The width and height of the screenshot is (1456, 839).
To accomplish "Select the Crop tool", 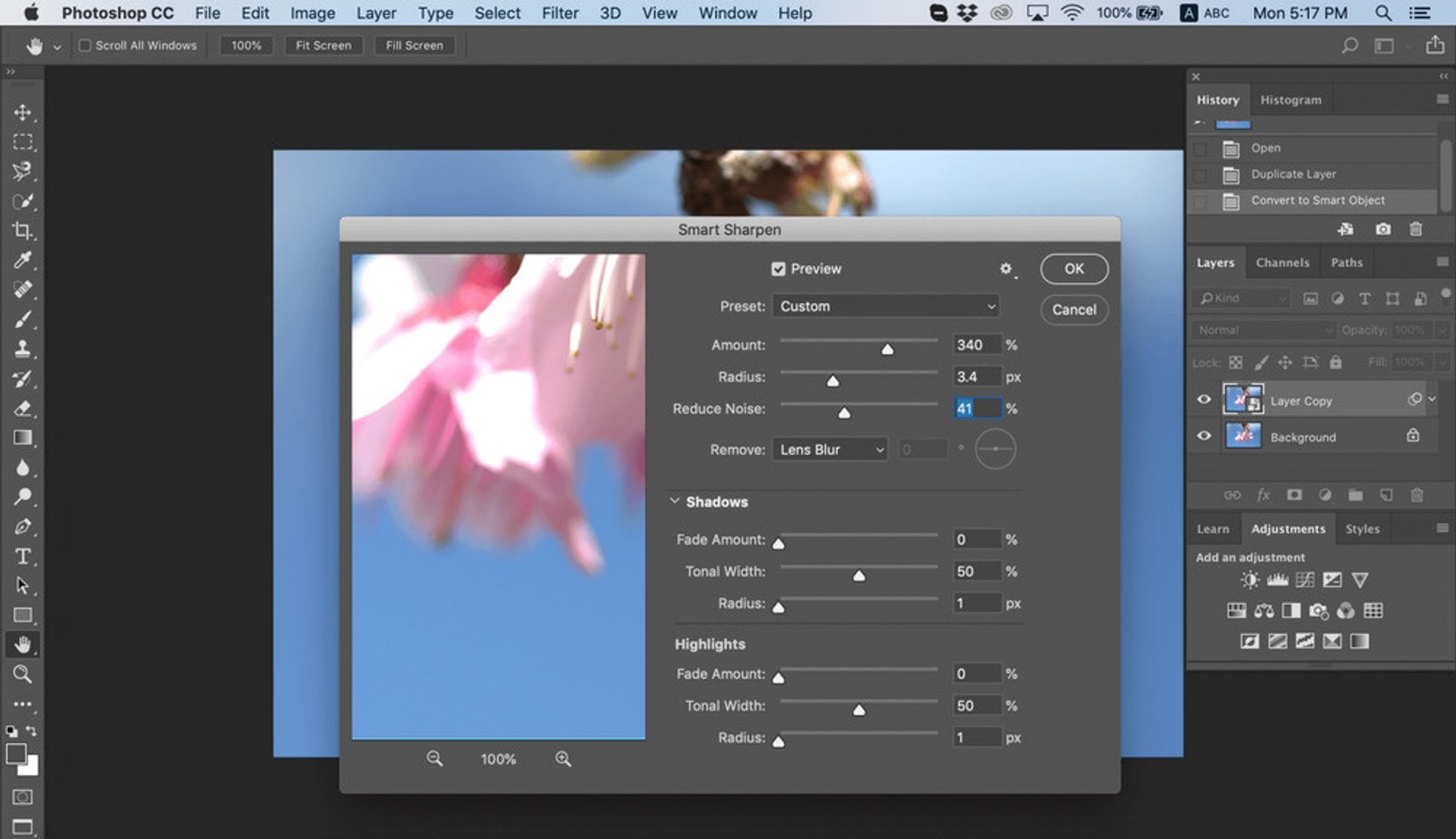I will pyautogui.click(x=23, y=231).
